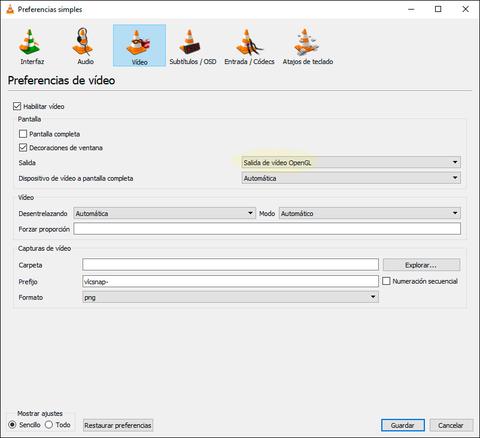This screenshot has width=480, height=438.
Task: Click the Restaurar preferencias button
Action: (x=118, y=425)
